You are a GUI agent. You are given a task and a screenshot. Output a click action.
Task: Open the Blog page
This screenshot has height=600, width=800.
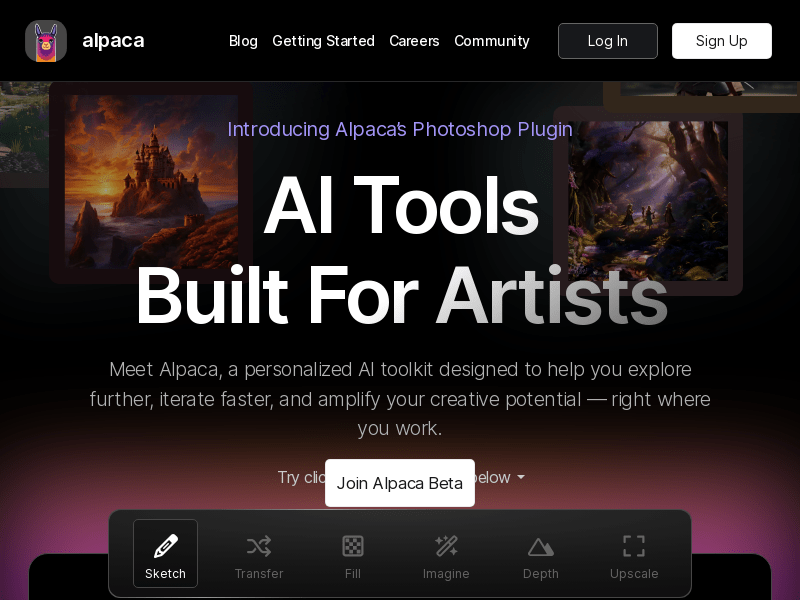243,41
